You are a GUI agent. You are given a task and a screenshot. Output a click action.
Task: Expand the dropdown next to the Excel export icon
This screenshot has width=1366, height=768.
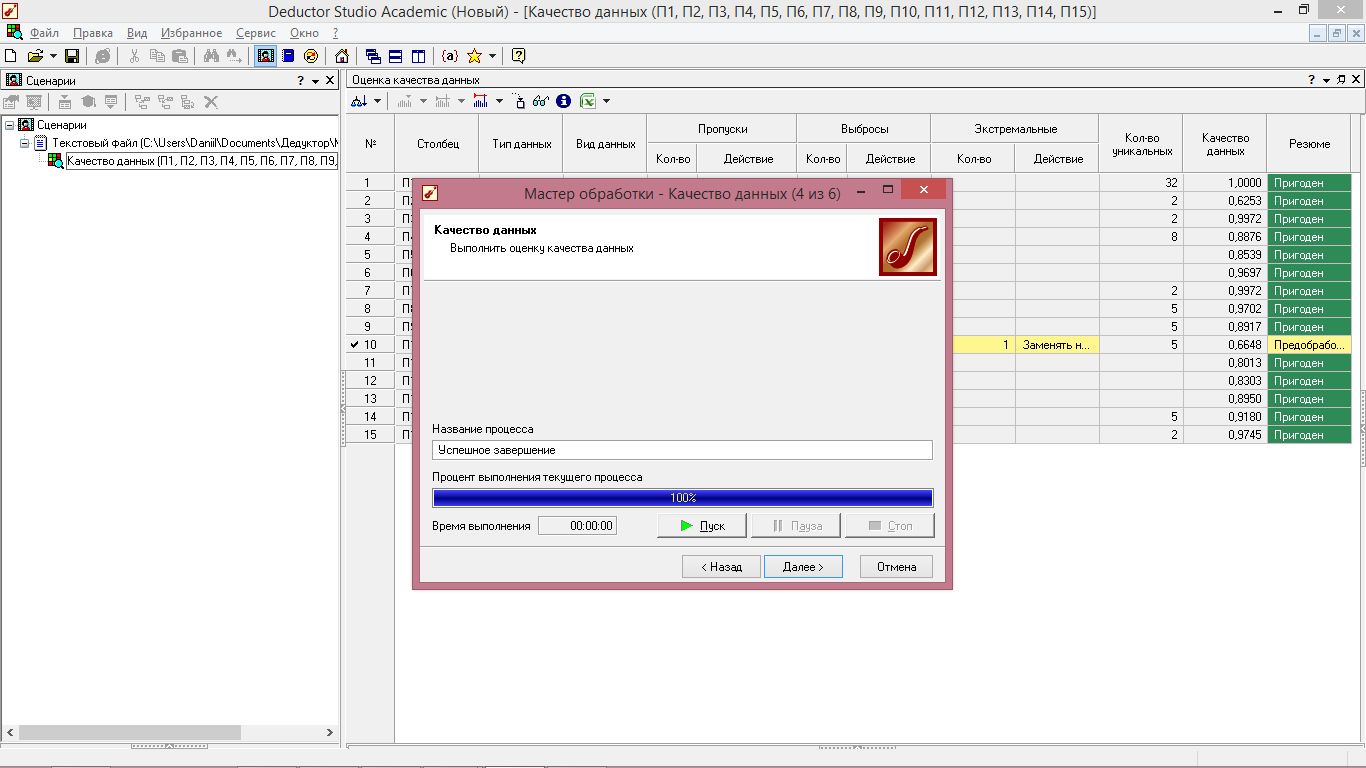point(606,101)
